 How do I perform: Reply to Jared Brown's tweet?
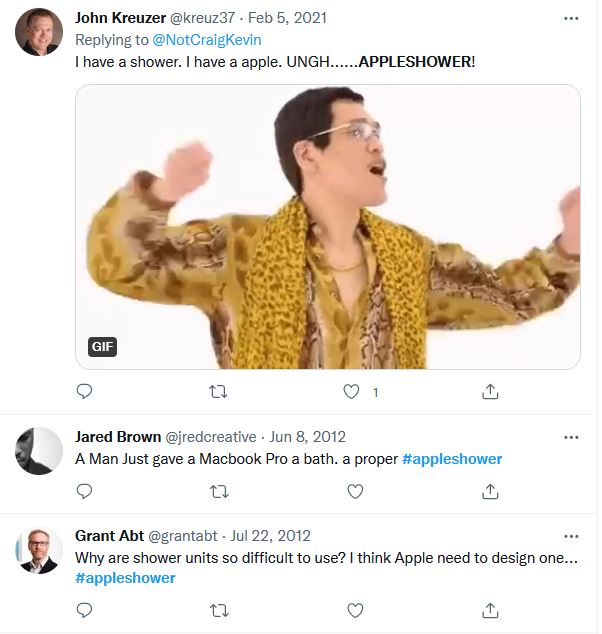tap(84, 491)
